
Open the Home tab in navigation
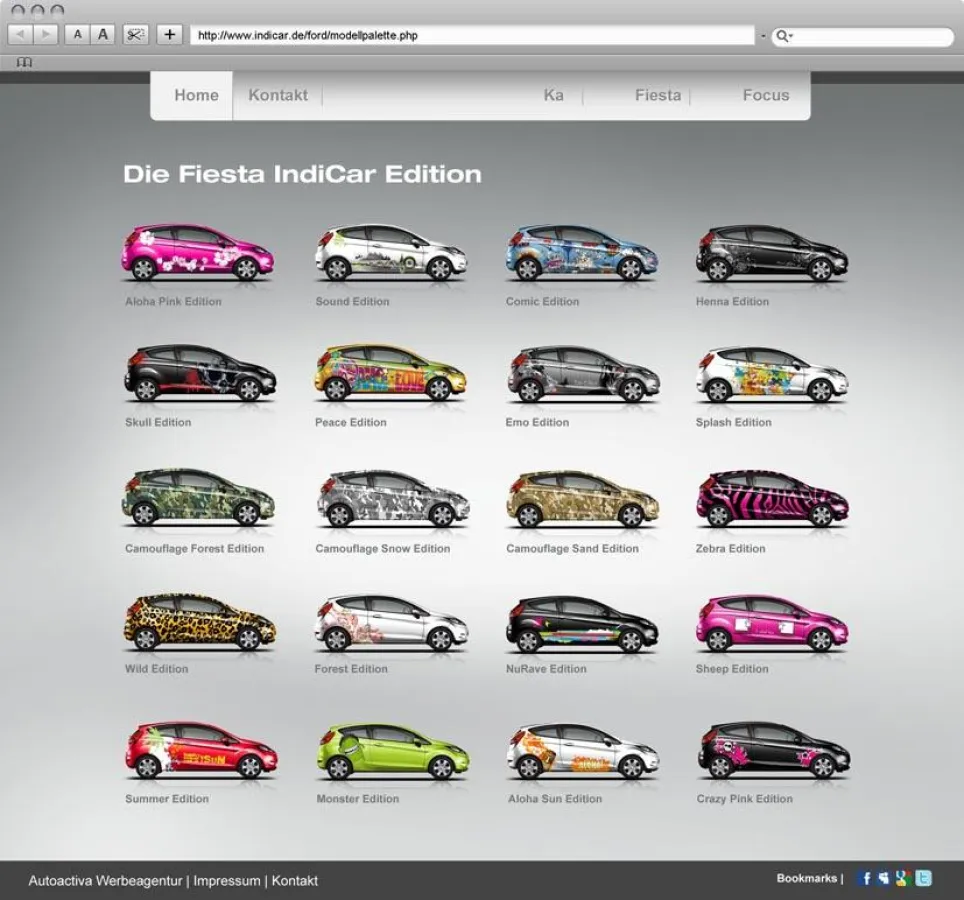[196, 95]
